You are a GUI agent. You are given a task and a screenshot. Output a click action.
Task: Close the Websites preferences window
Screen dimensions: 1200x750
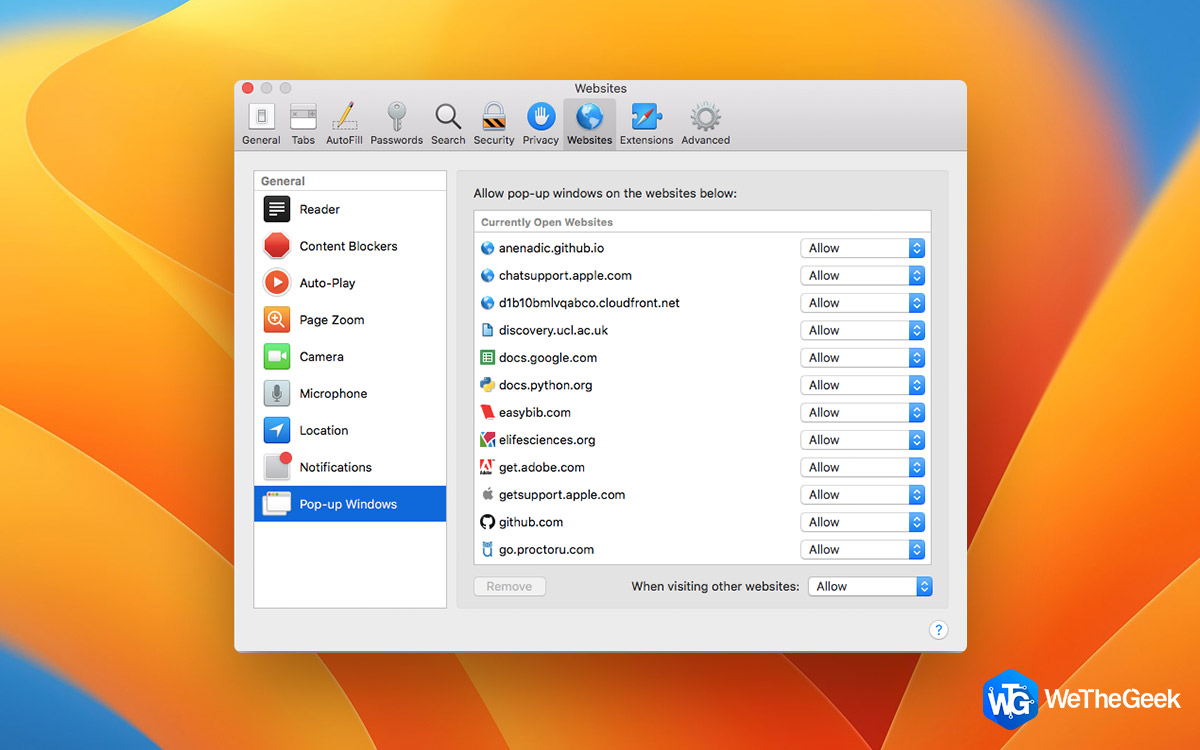248,88
